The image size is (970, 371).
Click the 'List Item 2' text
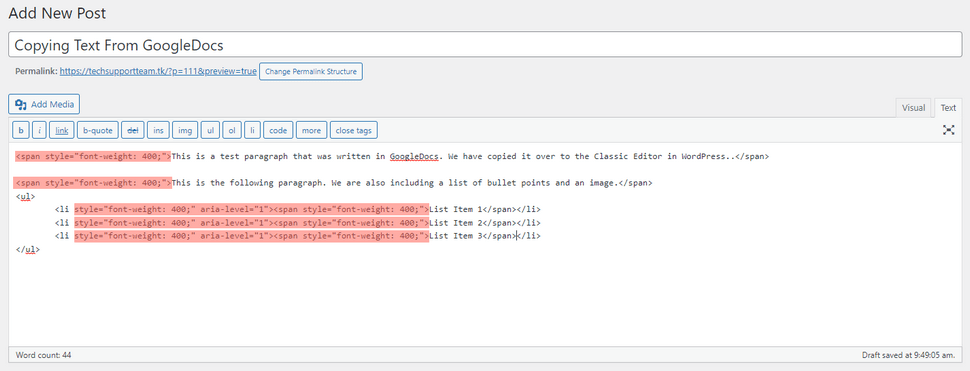[455, 223]
